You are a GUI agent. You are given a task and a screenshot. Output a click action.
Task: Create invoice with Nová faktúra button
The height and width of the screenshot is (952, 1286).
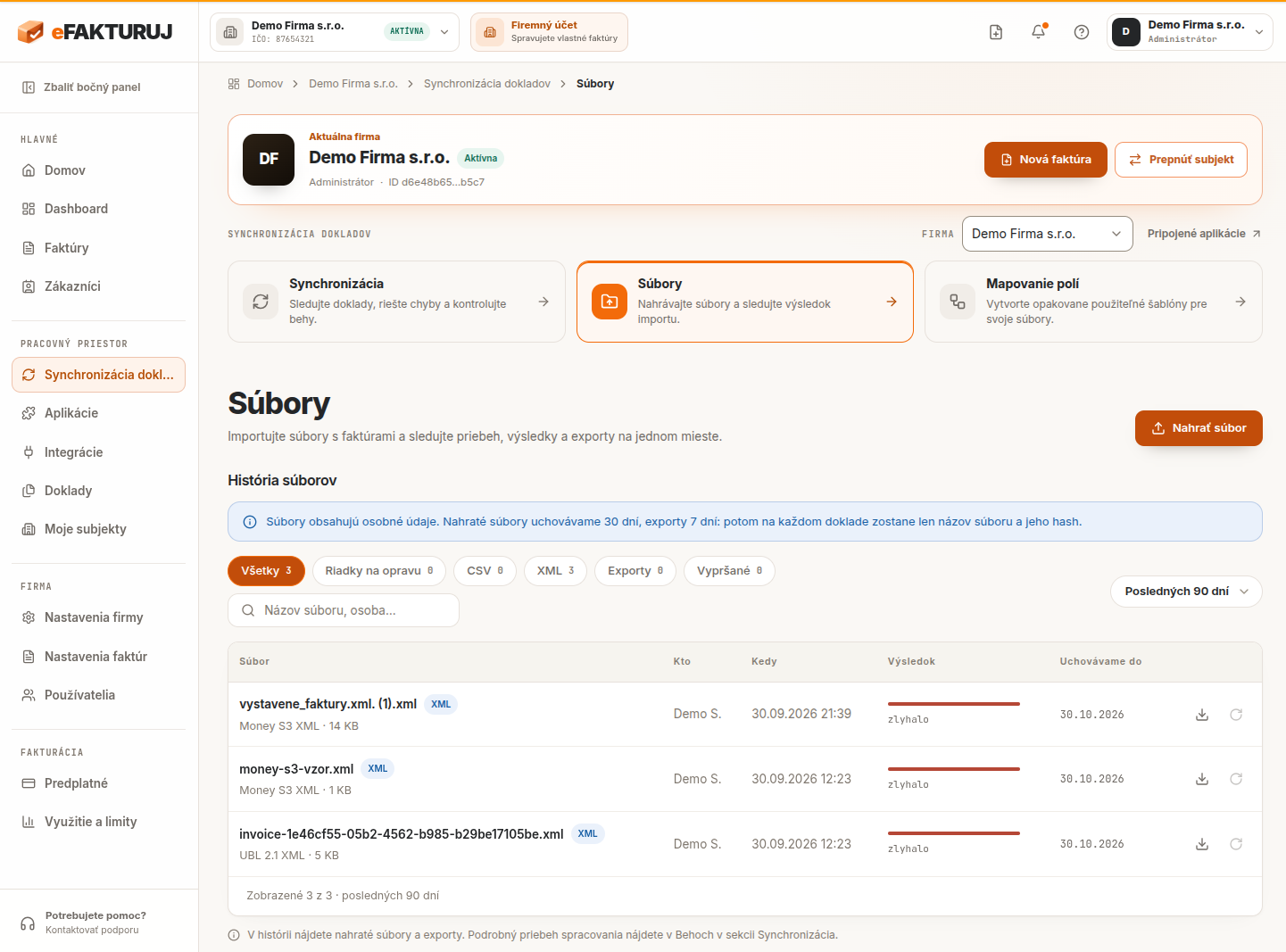coord(1046,160)
